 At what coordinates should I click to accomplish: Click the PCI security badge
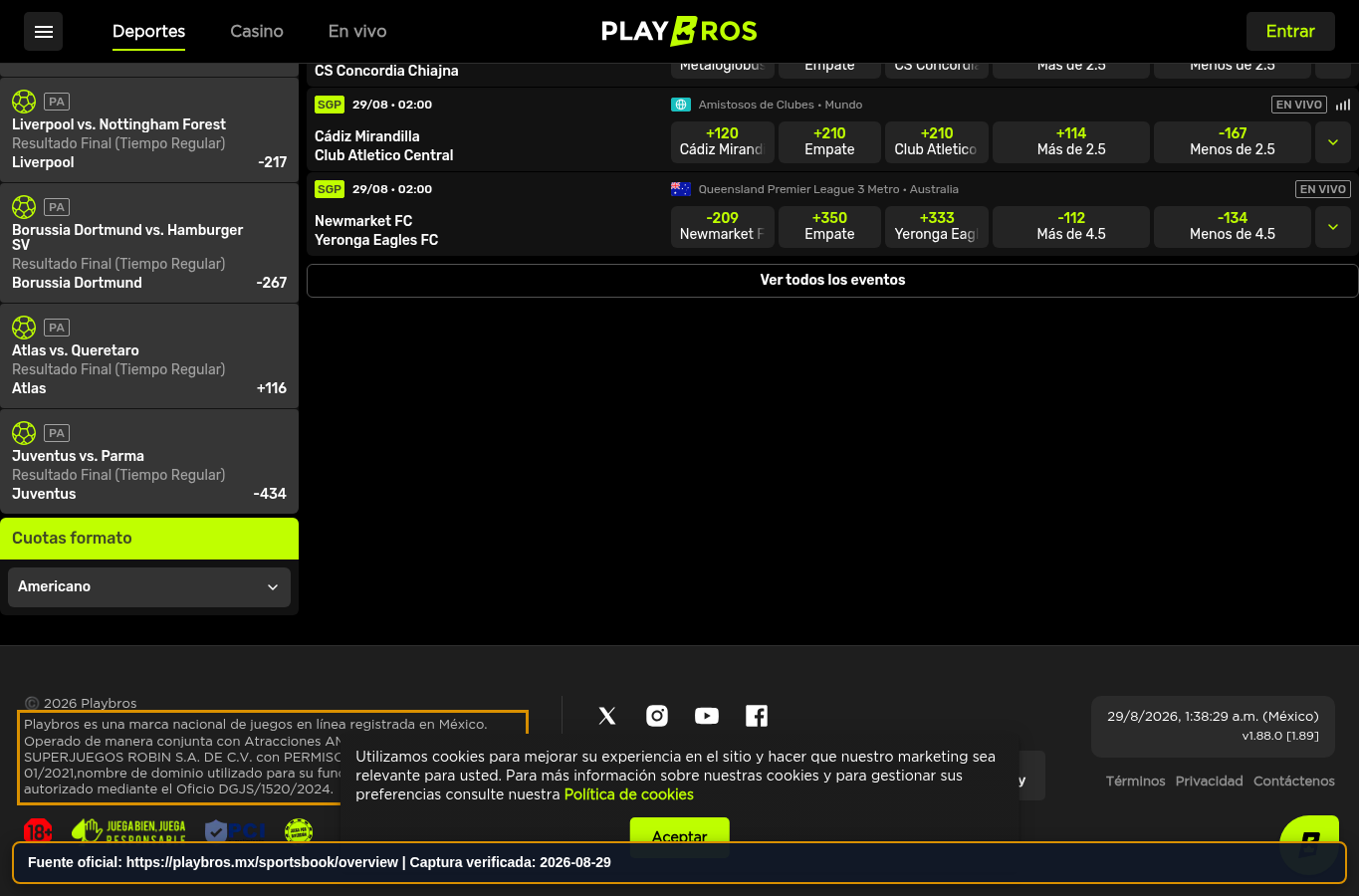point(235,830)
